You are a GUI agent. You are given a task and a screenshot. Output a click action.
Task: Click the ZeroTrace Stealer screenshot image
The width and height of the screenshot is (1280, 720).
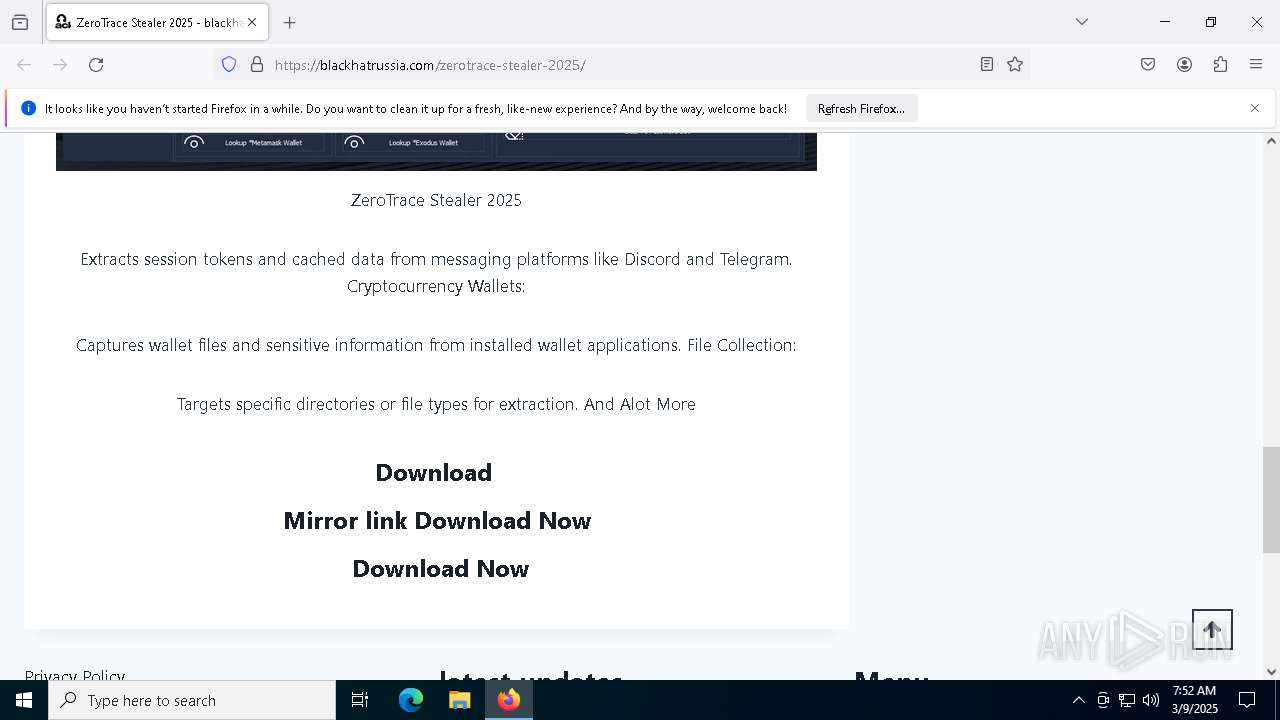(x=436, y=151)
